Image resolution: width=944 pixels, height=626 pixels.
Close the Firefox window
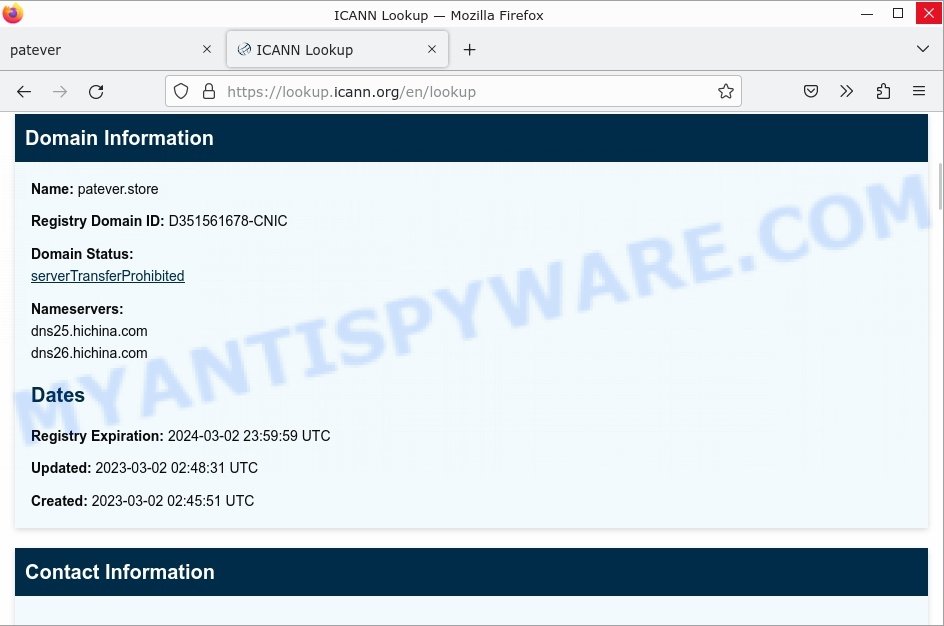929,13
